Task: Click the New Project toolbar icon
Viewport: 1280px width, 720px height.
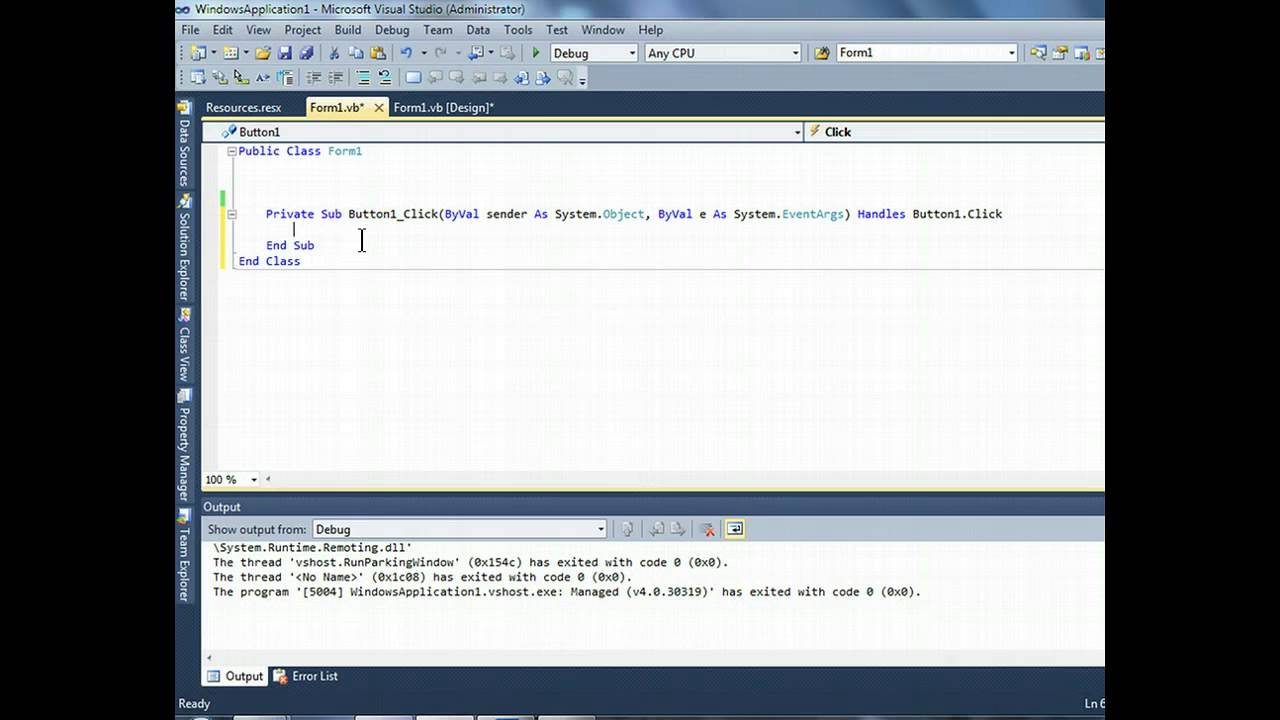Action: click(x=197, y=53)
